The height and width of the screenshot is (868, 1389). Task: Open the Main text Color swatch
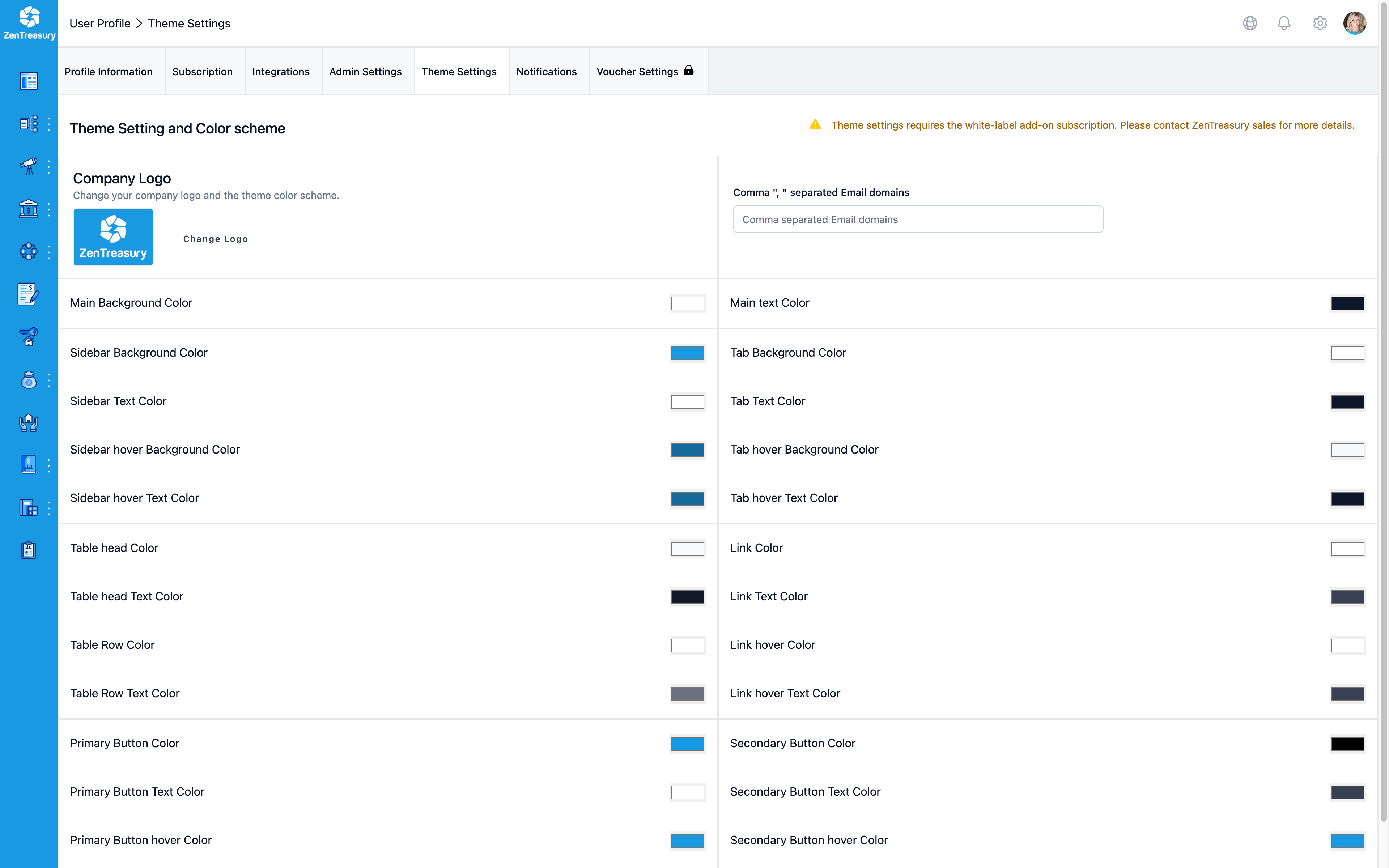tap(1347, 303)
